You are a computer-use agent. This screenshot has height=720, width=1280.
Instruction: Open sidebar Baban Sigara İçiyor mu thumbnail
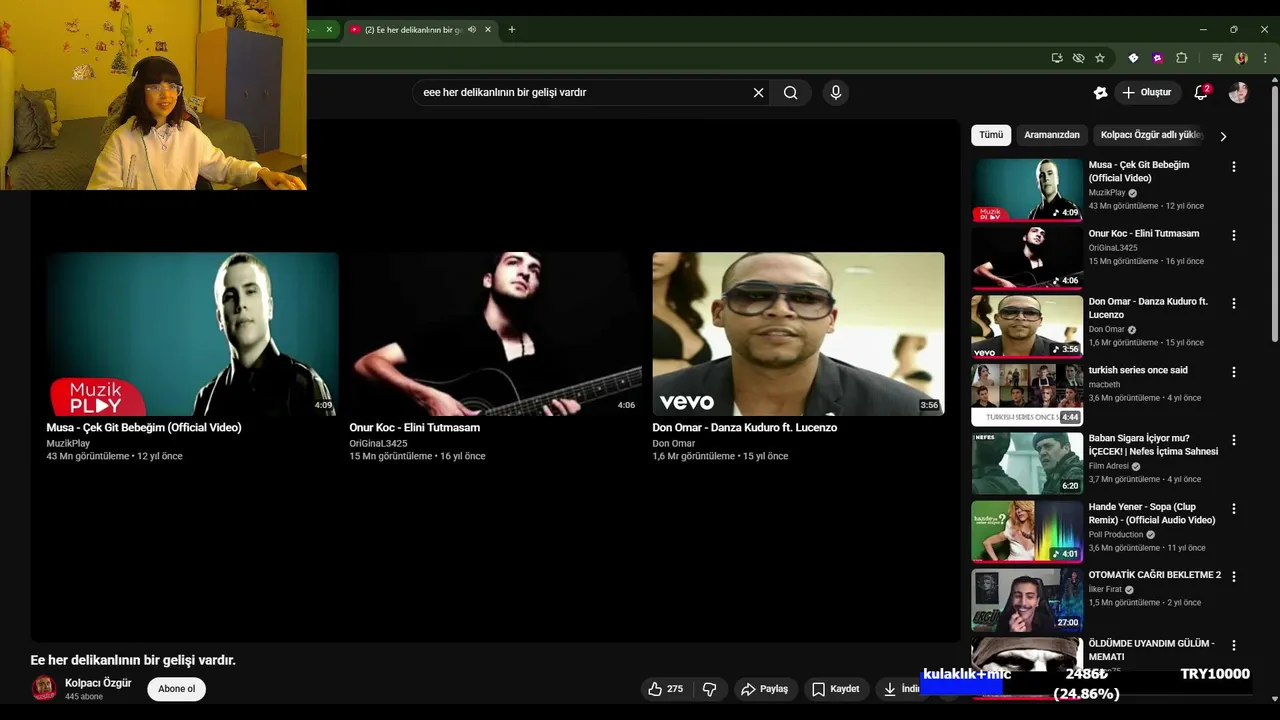pyautogui.click(x=1027, y=462)
